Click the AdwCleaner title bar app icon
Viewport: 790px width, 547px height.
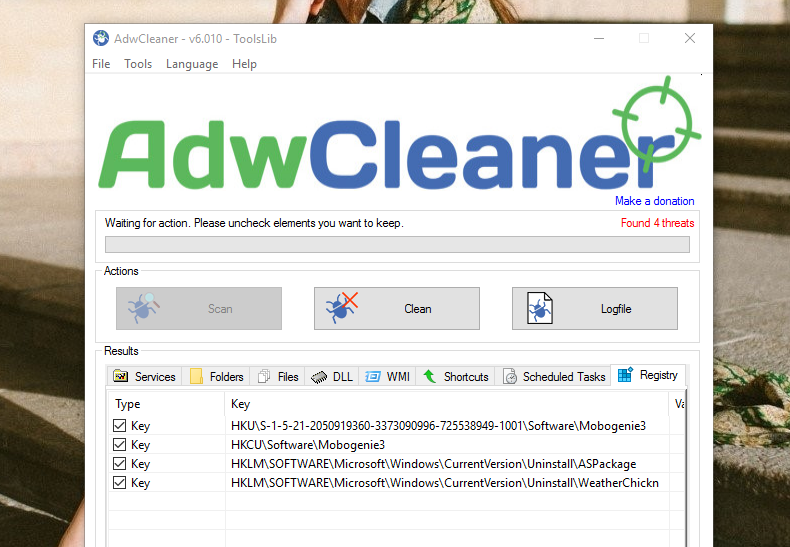tap(101, 38)
